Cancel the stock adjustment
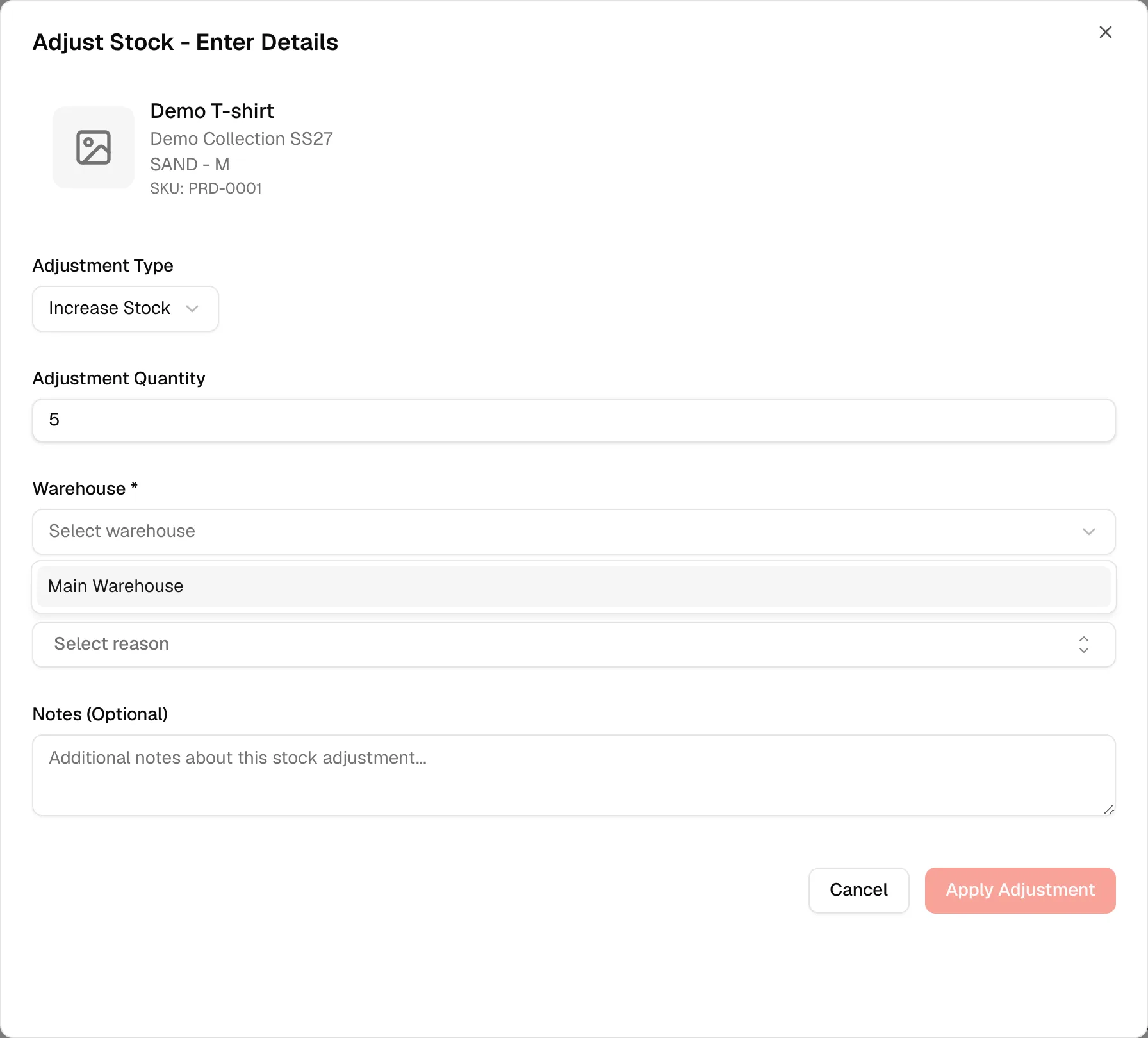The height and width of the screenshot is (1038, 1148). pyautogui.click(x=858, y=891)
